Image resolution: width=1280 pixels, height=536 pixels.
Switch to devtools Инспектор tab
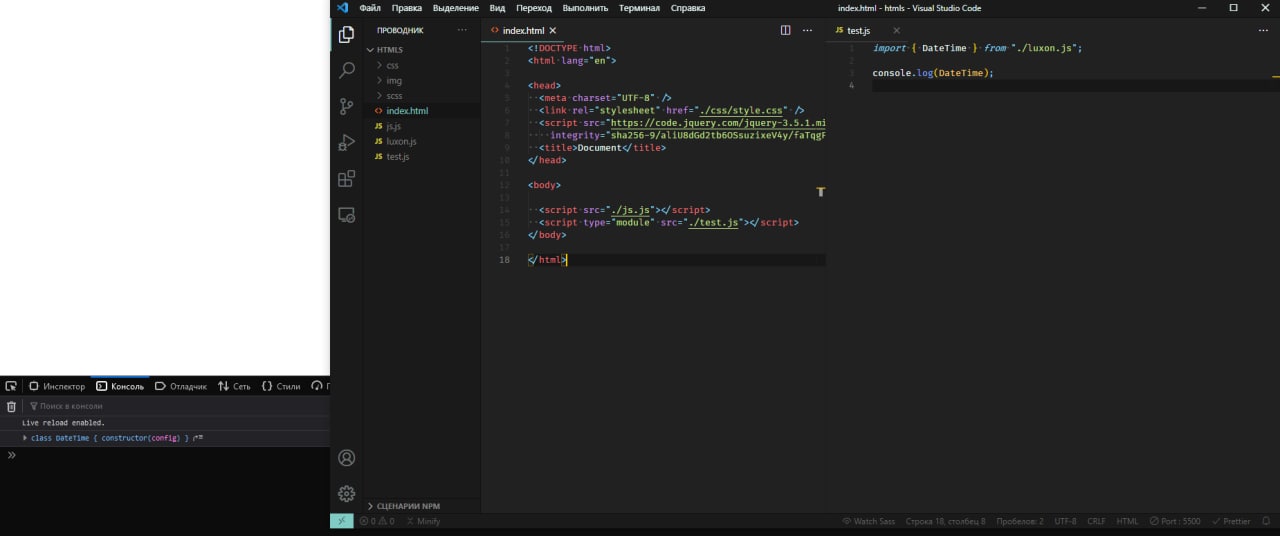click(x=57, y=386)
